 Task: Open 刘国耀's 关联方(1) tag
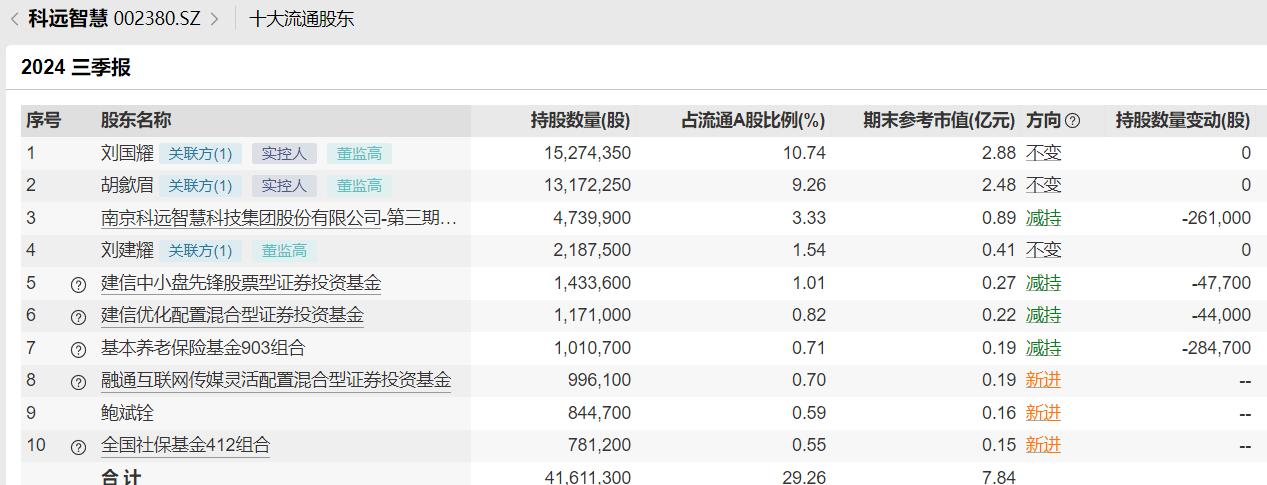(200, 154)
